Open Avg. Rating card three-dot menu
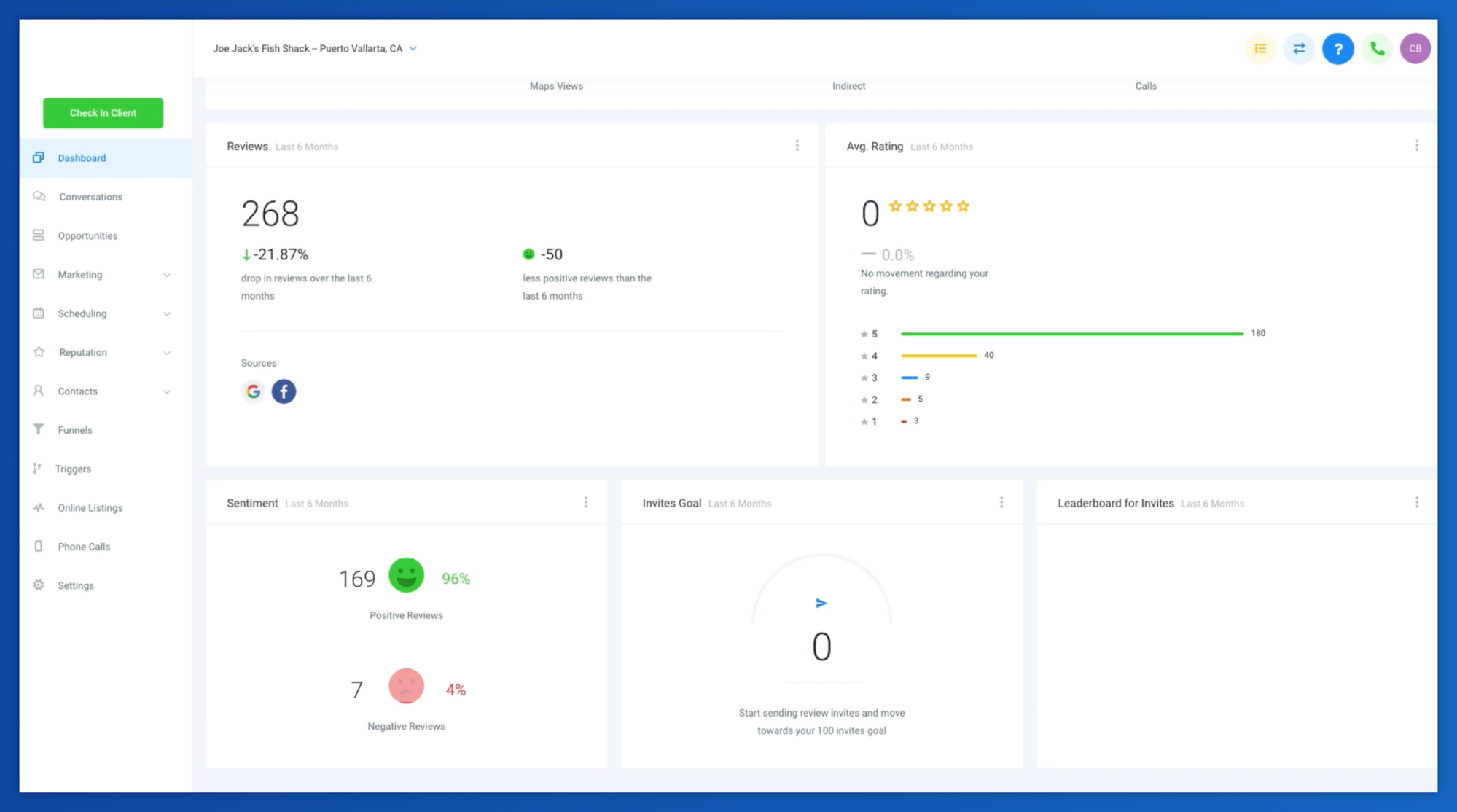The width and height of the screenshot is (1457, 812). (x=1417, y=146)
